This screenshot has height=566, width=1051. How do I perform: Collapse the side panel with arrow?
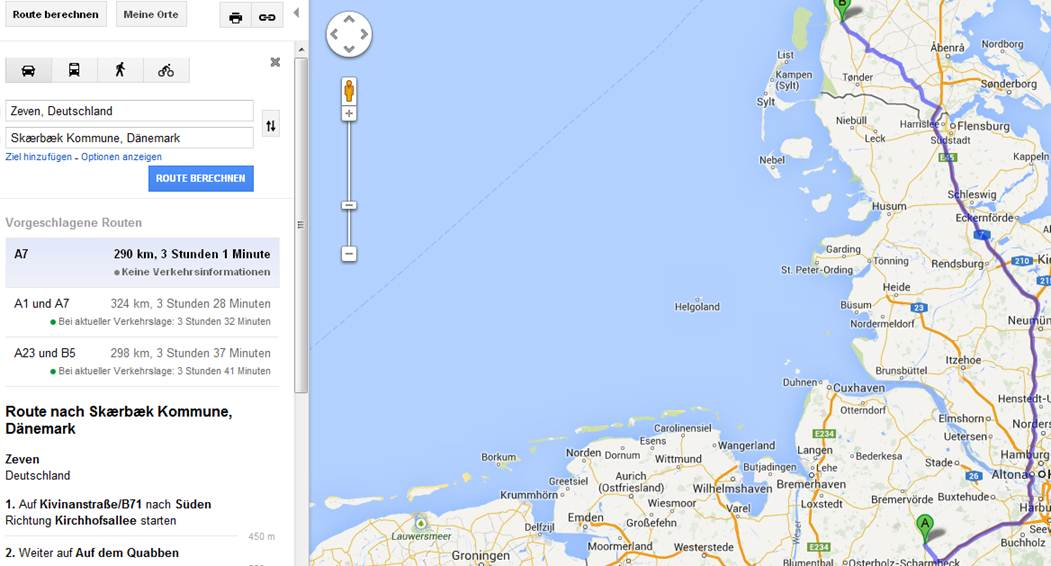pos(296,13)
